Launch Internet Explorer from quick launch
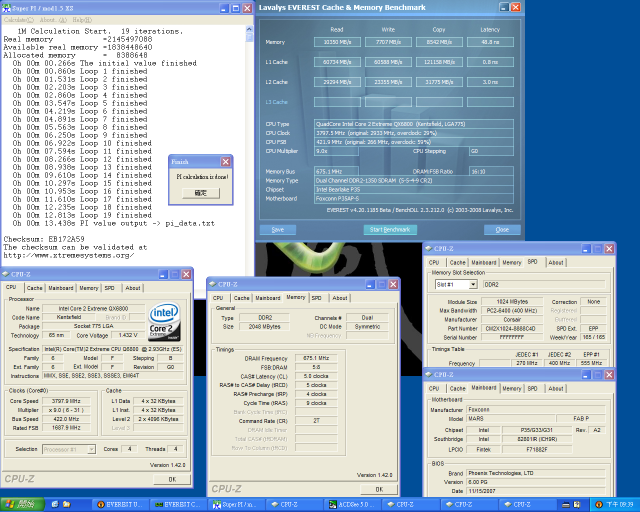 pyautogui.click(x=55, y=505)
